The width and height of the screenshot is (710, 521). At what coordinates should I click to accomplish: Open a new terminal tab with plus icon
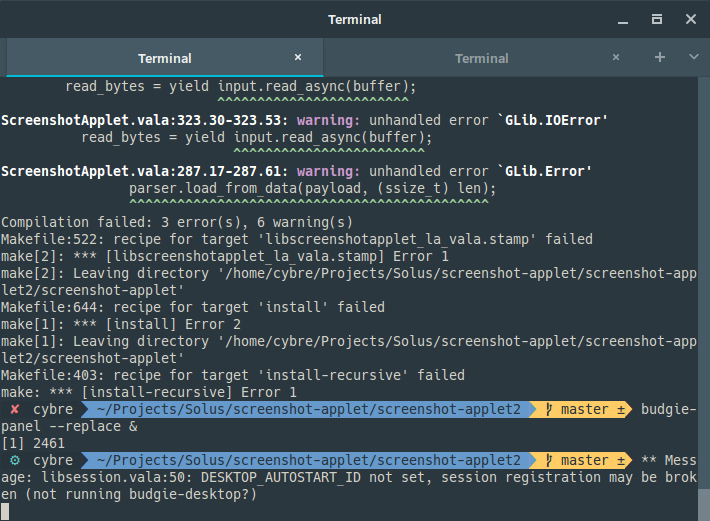(660, 57)
